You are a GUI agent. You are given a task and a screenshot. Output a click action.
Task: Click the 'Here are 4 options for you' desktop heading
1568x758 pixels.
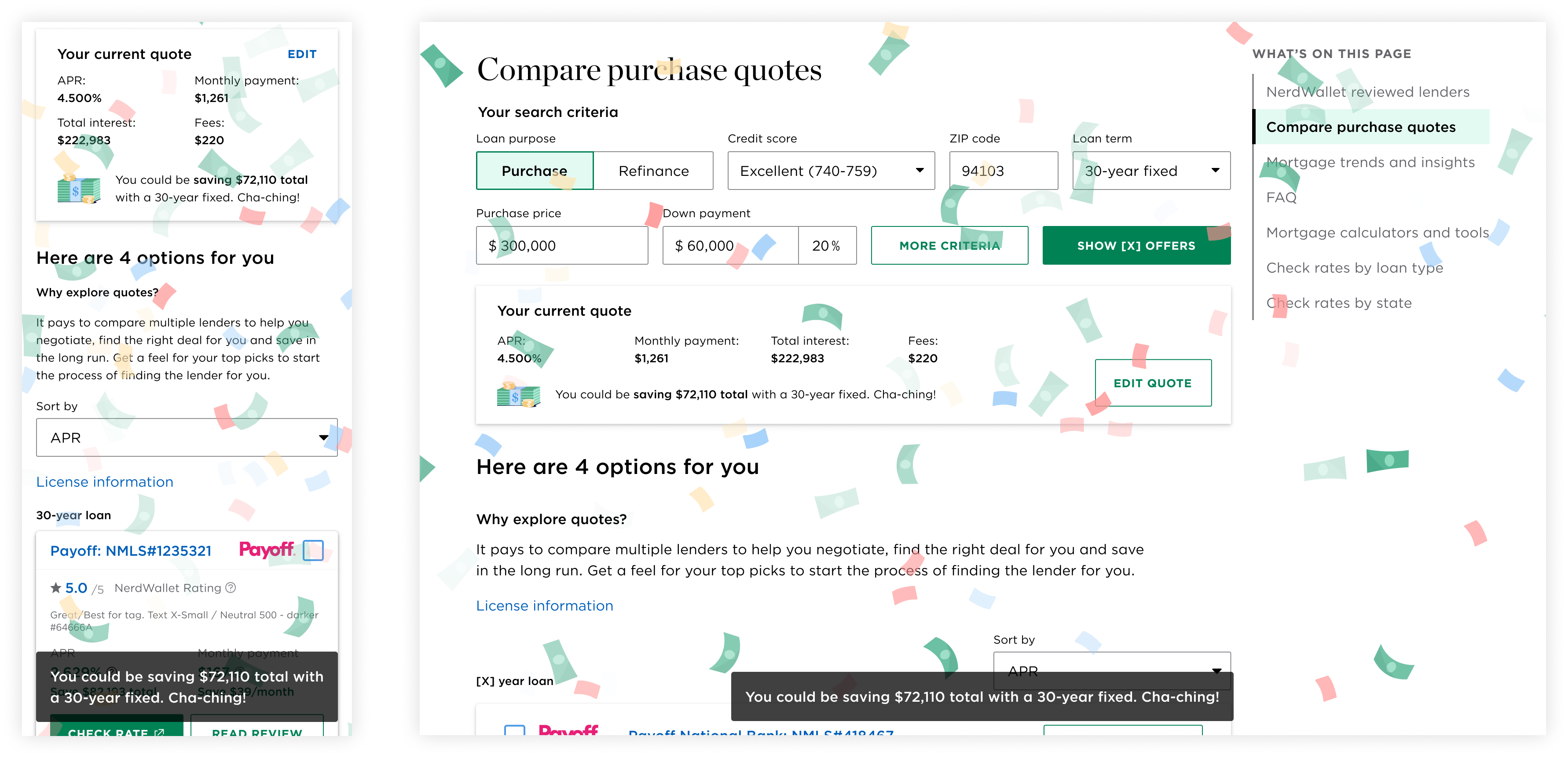(x=617, y=467)
